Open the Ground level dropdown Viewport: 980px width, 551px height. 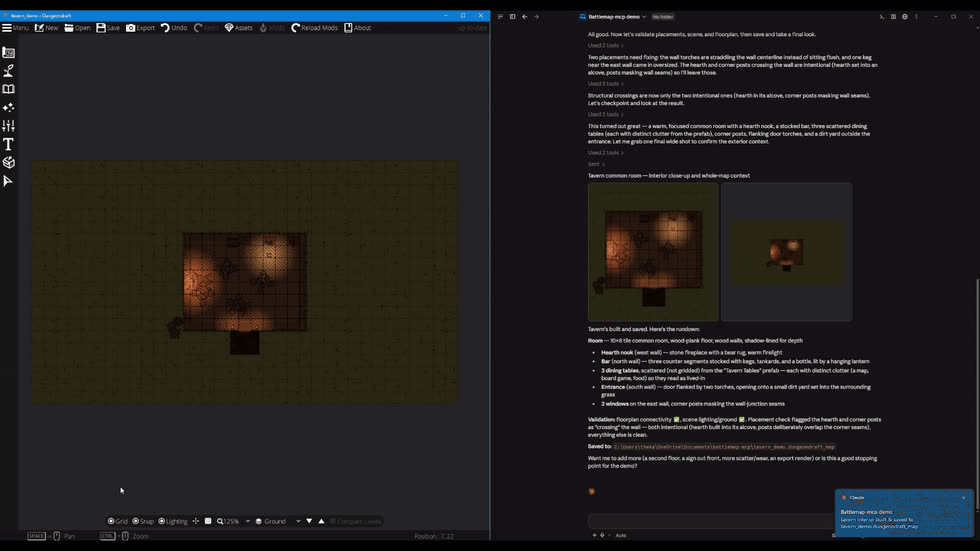(x=278, y=521)
